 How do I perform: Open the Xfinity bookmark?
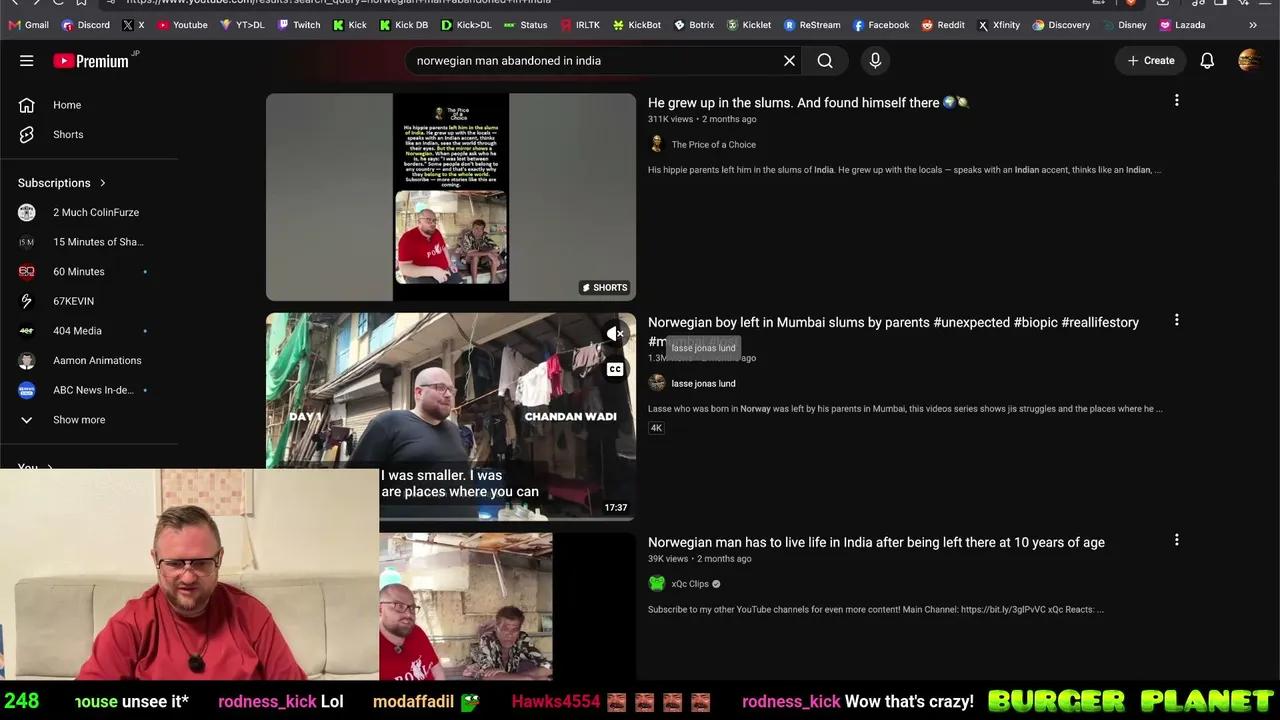(999, 25)
